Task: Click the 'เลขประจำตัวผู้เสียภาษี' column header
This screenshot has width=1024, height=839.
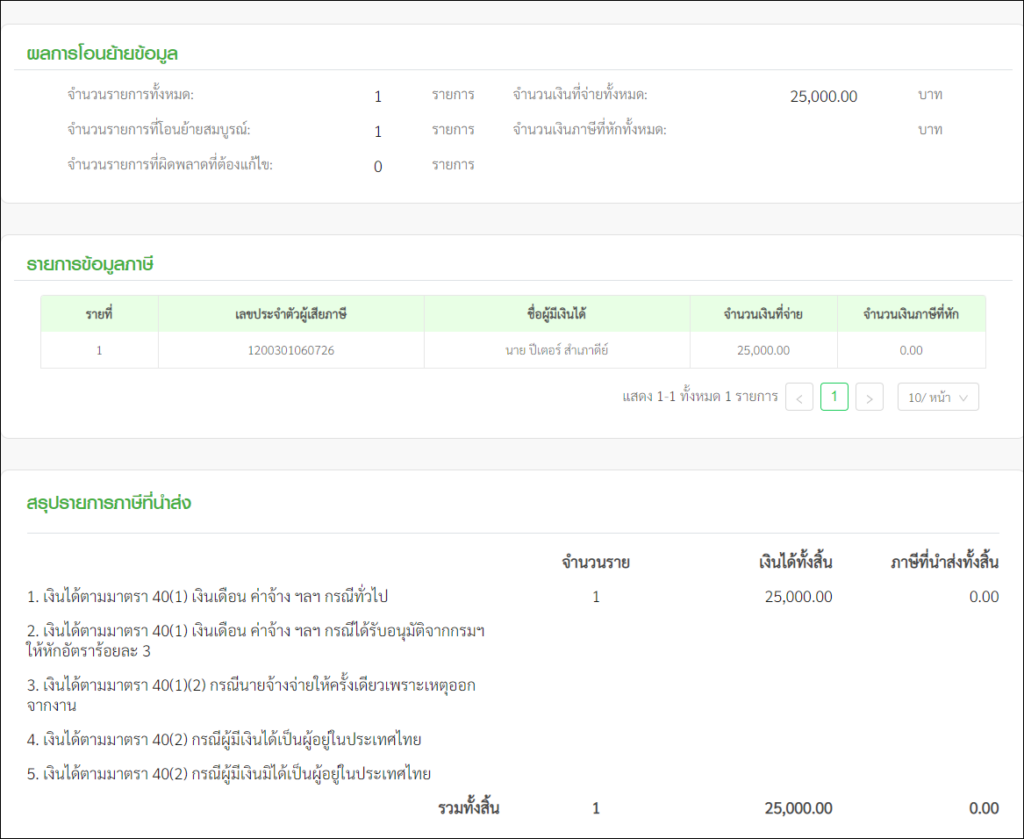Action: pyautogui.click(x=290, y=312)
